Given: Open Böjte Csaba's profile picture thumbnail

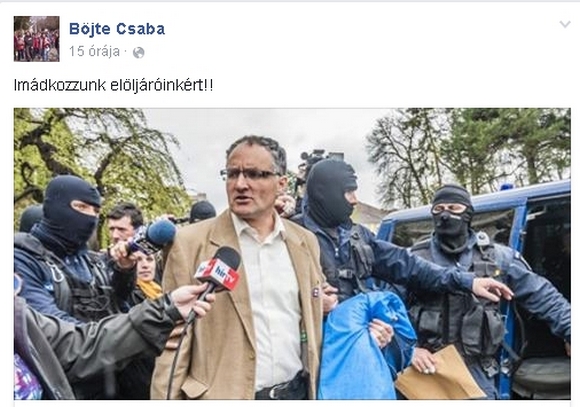Looking at the screenshot, I should 37,39.
